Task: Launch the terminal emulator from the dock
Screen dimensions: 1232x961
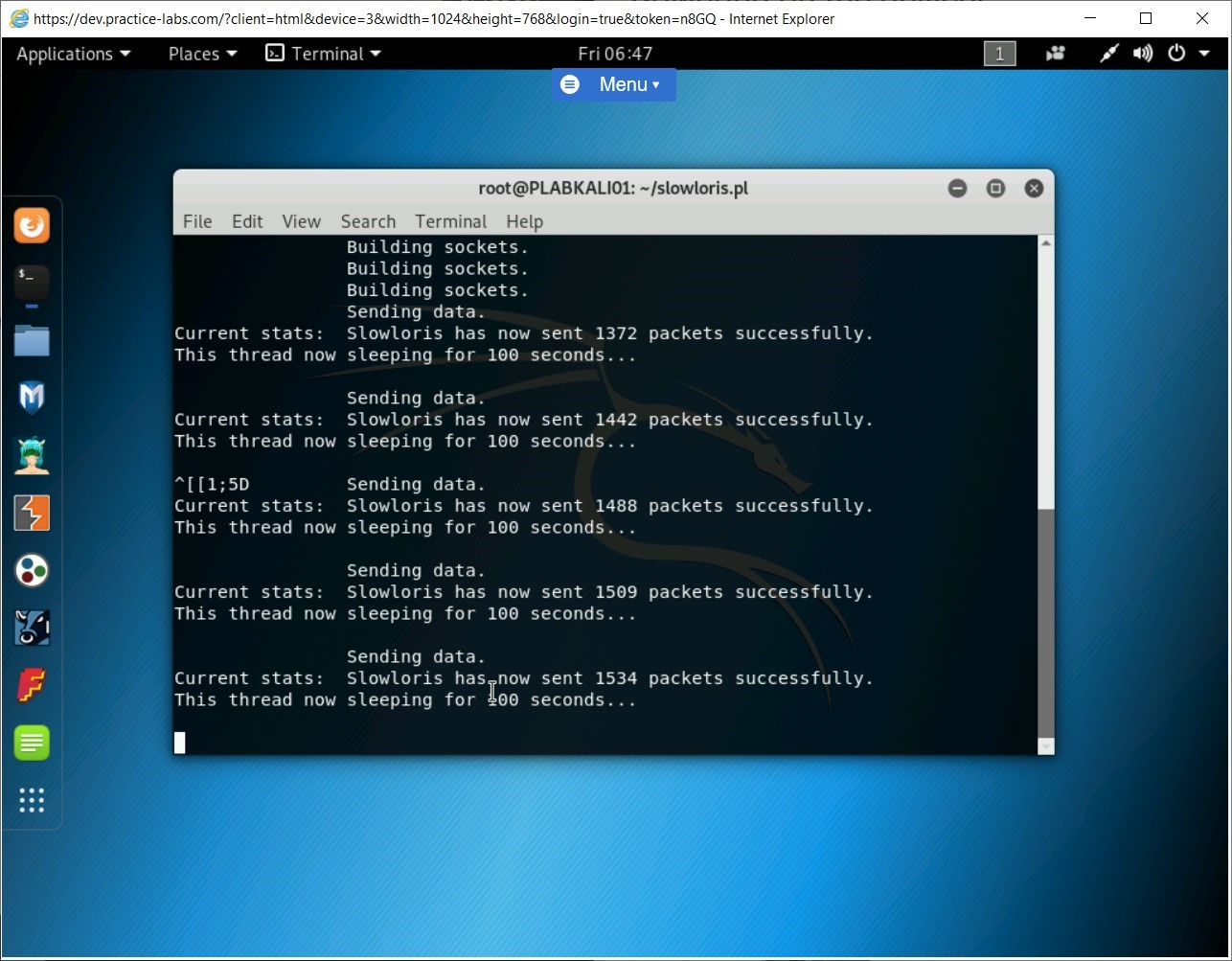Action: [x=32, y=283]
